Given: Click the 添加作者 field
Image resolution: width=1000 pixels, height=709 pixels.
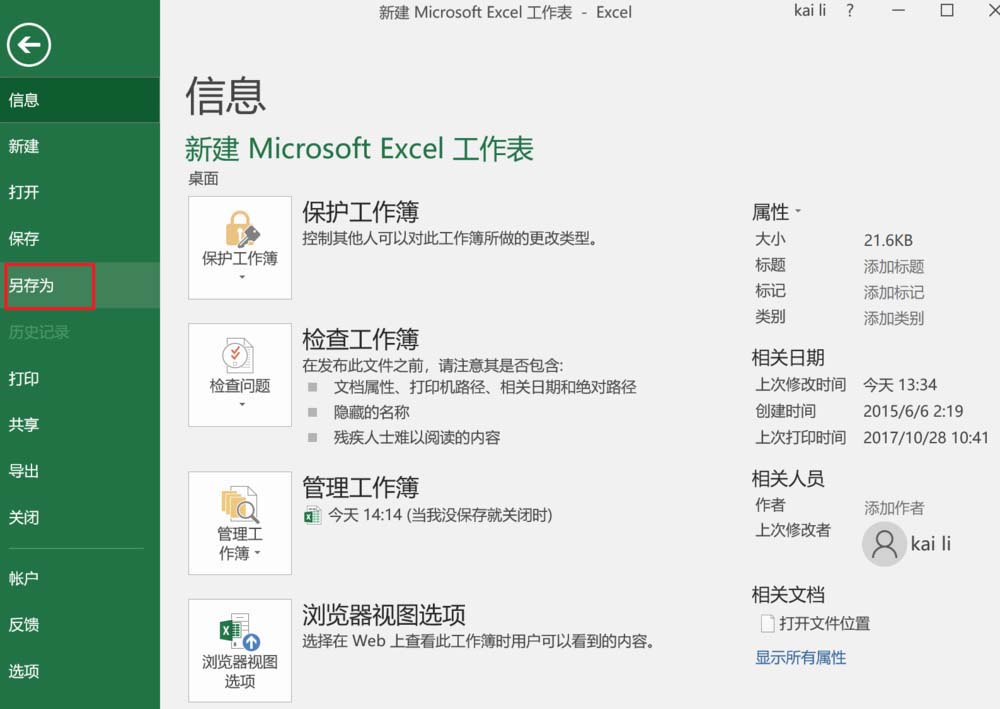Looking at the screenshot, I should coord(893,508).
